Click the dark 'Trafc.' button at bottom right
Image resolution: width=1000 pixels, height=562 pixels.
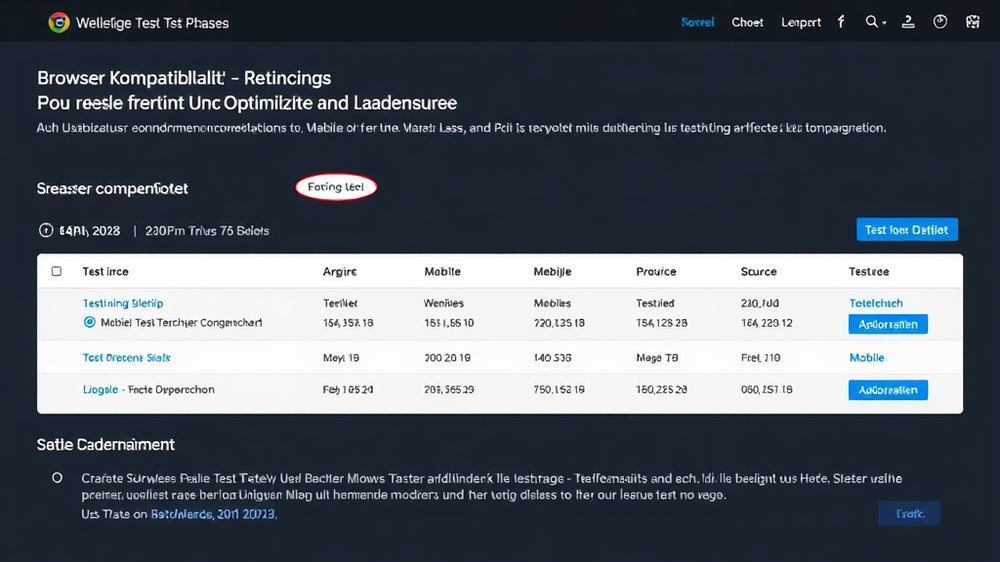tap(909, 514)
